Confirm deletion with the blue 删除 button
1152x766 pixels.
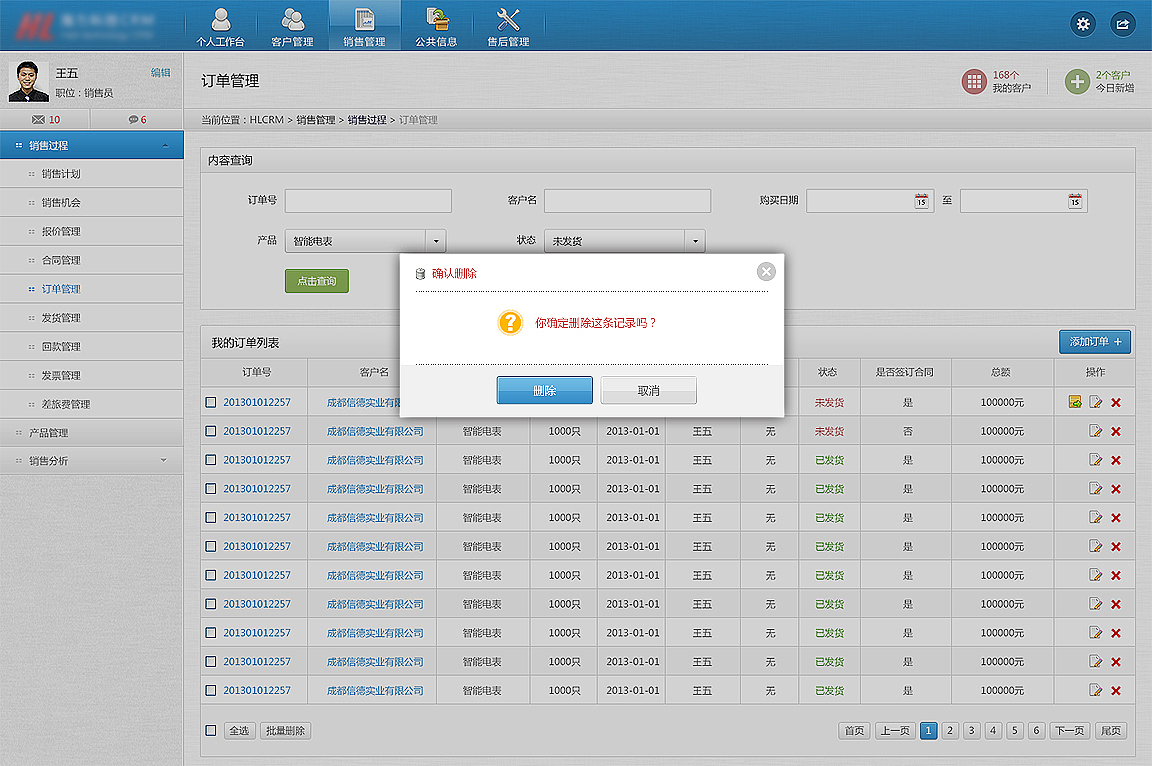[x=544, y=390]
